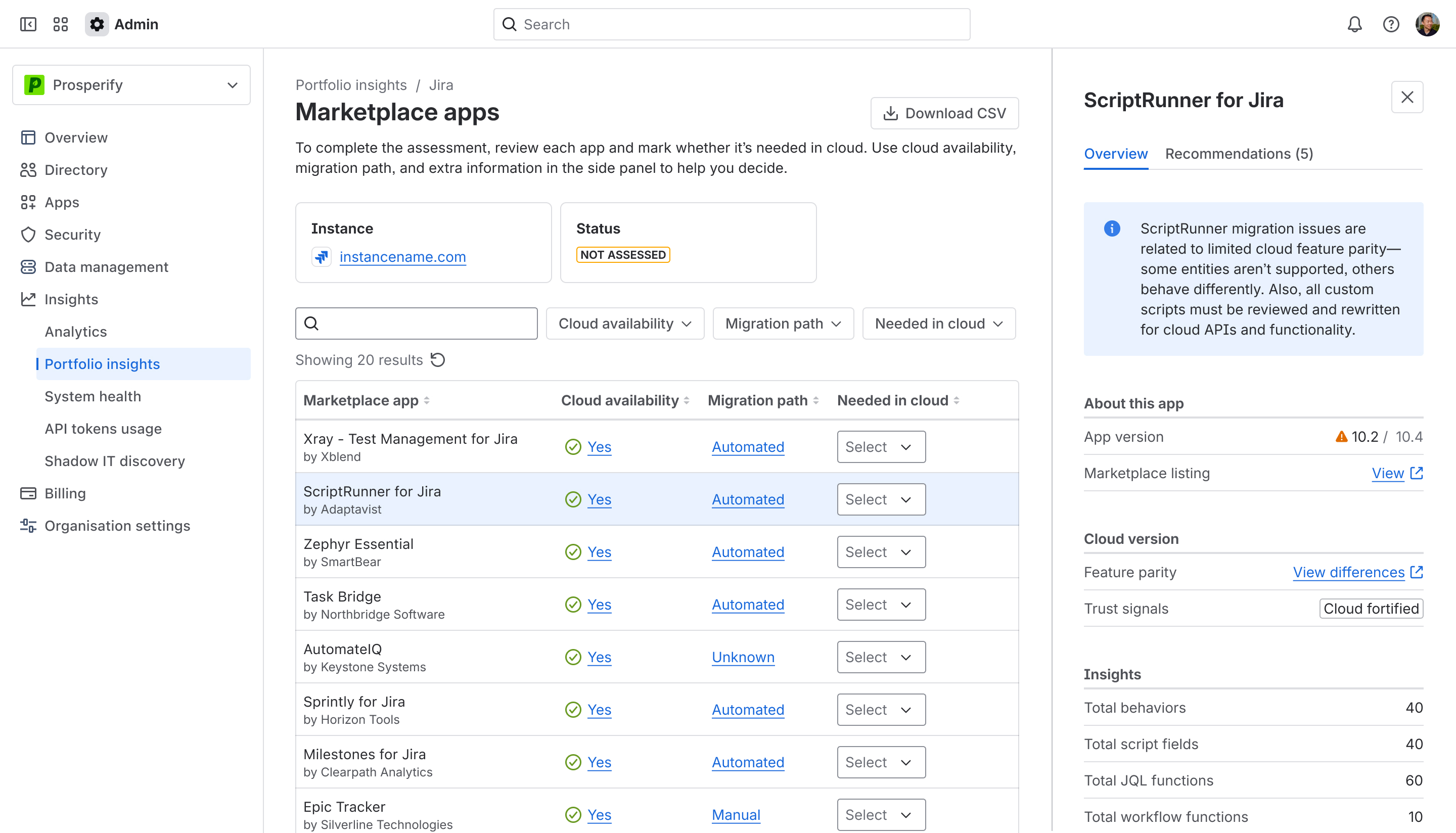Open the Select dropdown for ScriptRunner for Jira
Image resolution: width=1456 pixels, height=833 pixels.
pos(881,499)
